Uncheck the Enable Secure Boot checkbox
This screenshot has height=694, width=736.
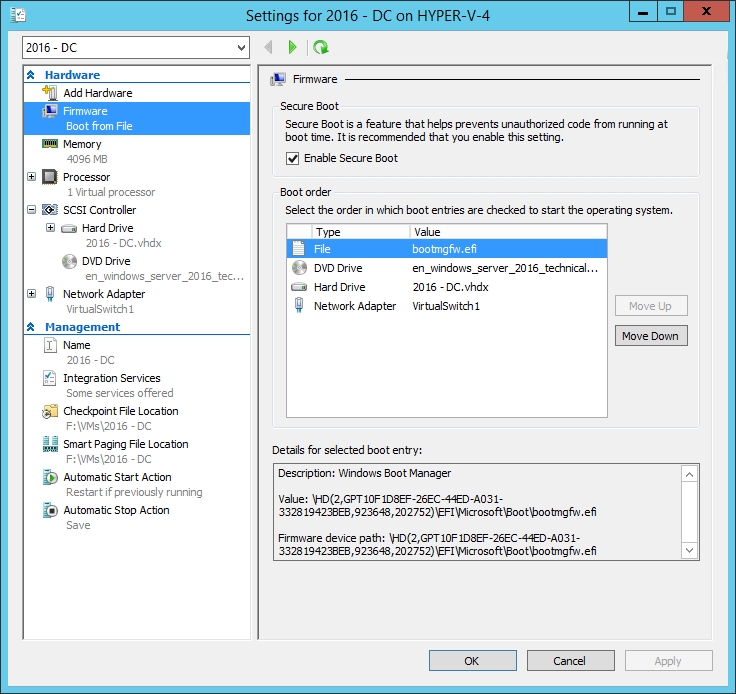(x=293, y=158)
